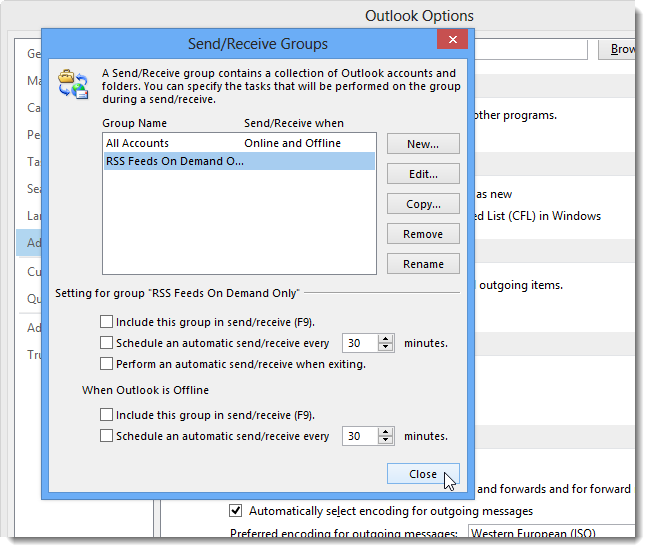This screenshot has height=552, width=650.
Task: Click online schedule minutes field showing 30
Action: click(360, 343)
